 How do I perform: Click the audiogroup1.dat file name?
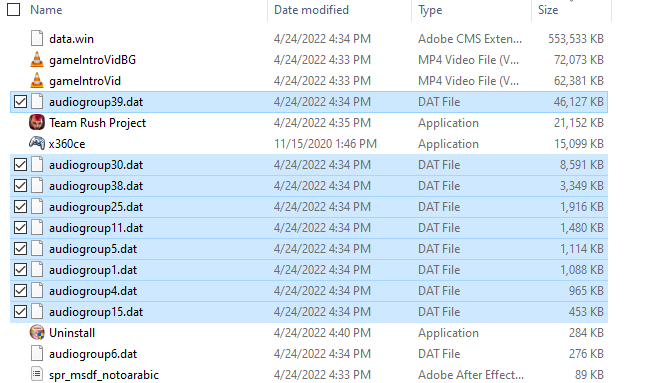pos(93,270)
